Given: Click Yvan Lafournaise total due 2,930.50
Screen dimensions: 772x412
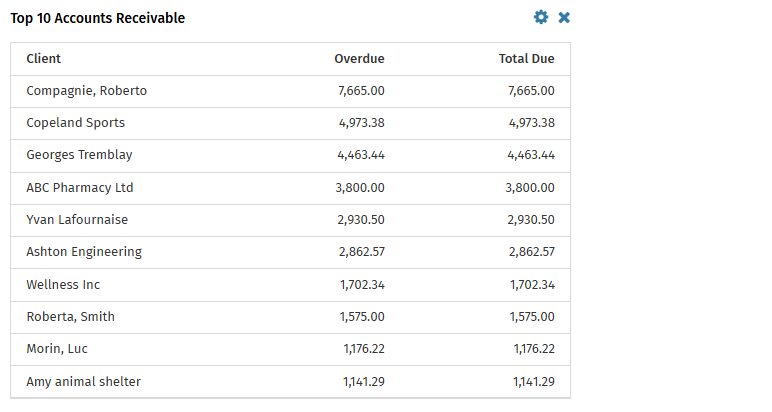Looking at the screenshot, I should 531,220.
